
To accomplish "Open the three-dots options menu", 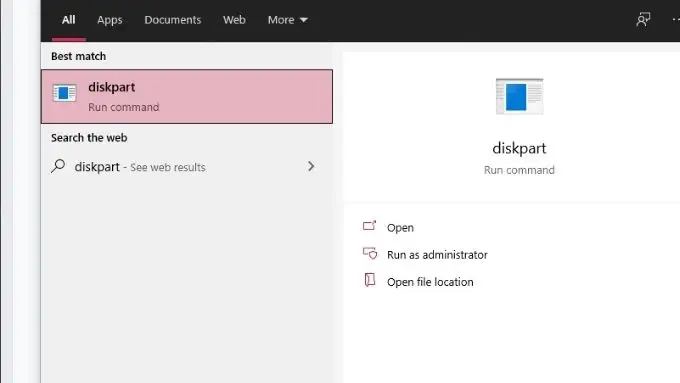I will [x=676, y=19].
